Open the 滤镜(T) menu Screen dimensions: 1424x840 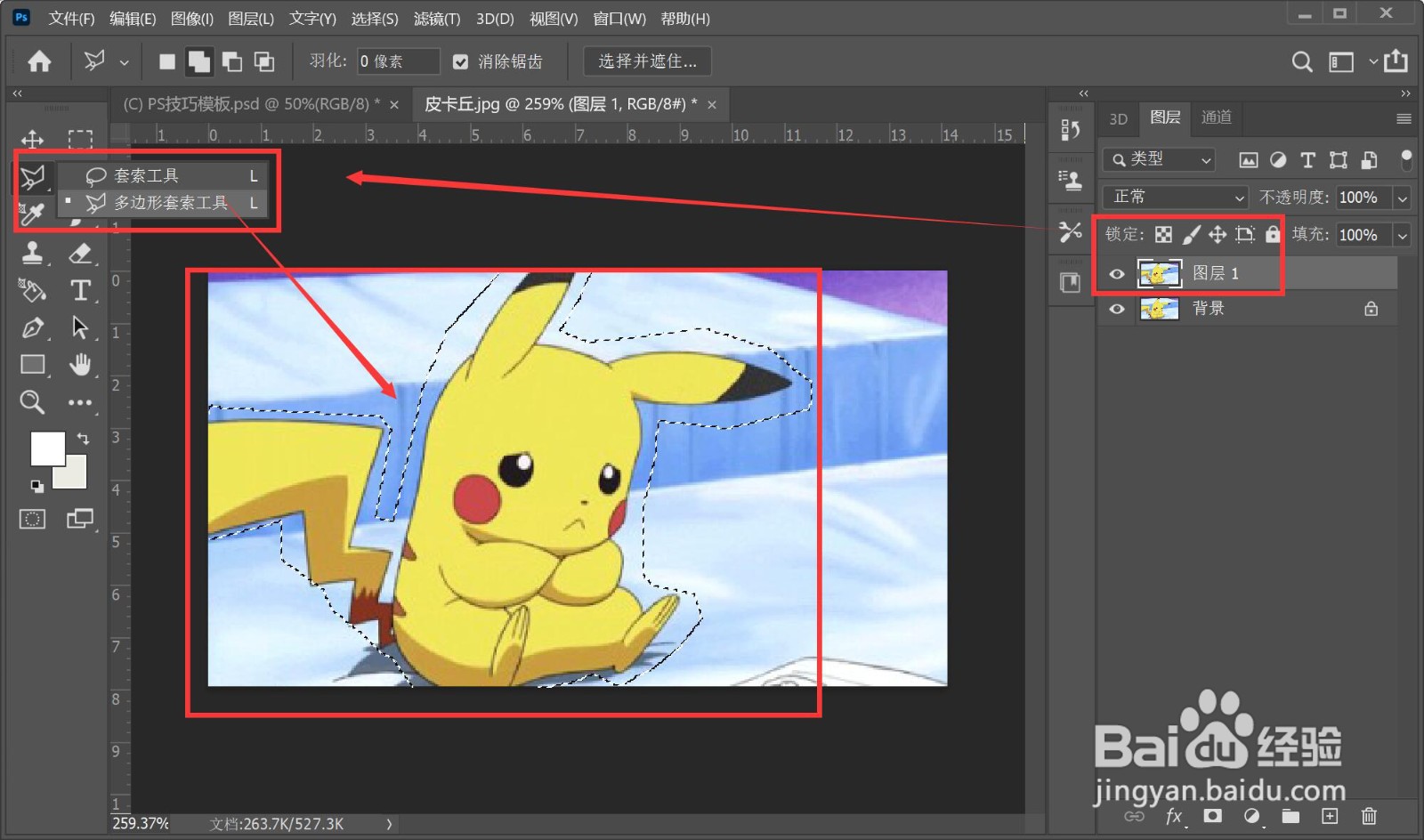[x=437, y=19]
